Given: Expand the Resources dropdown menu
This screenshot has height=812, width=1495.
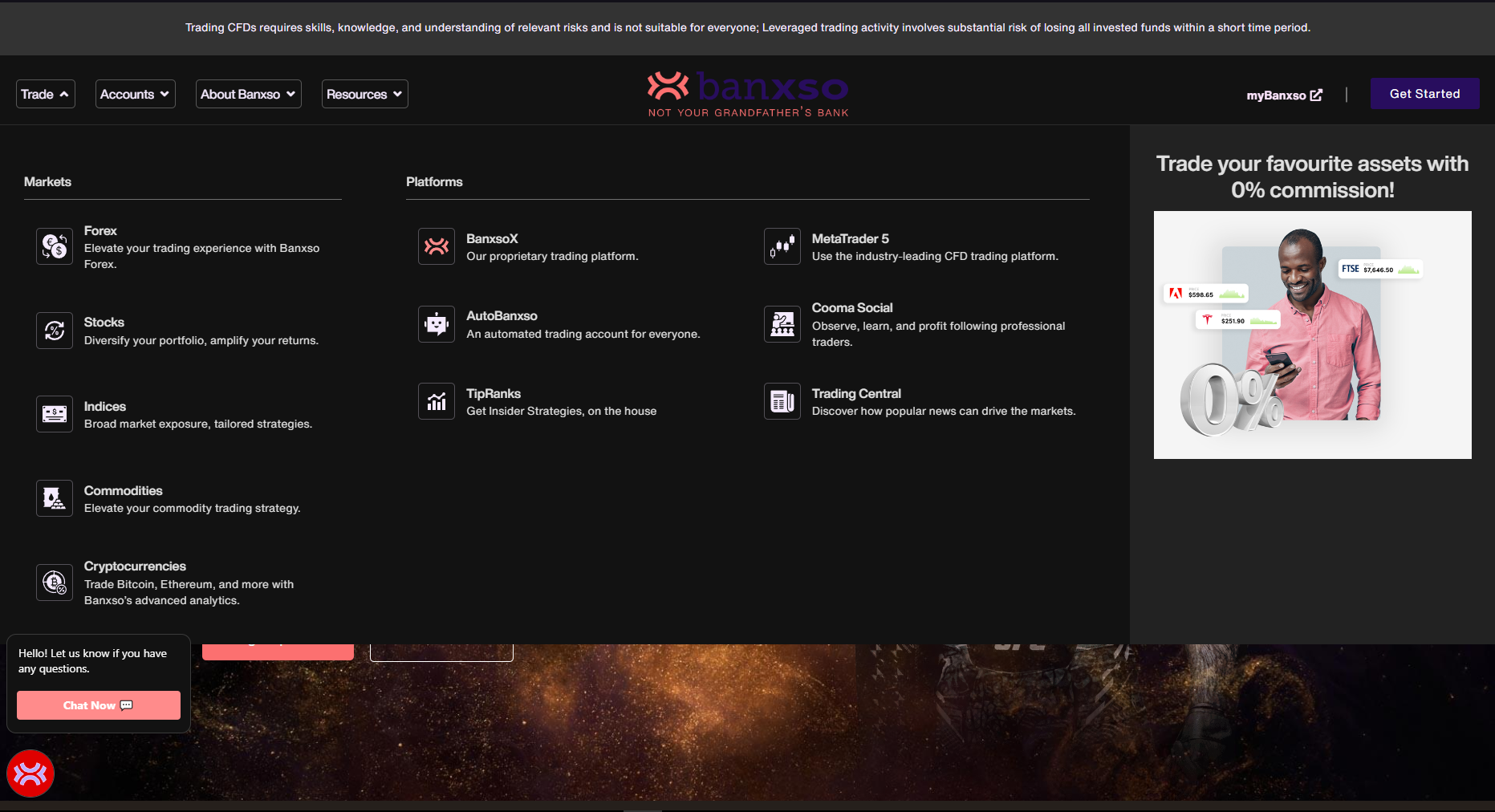Looking at the screenshot, I should [x=365, y=94].
